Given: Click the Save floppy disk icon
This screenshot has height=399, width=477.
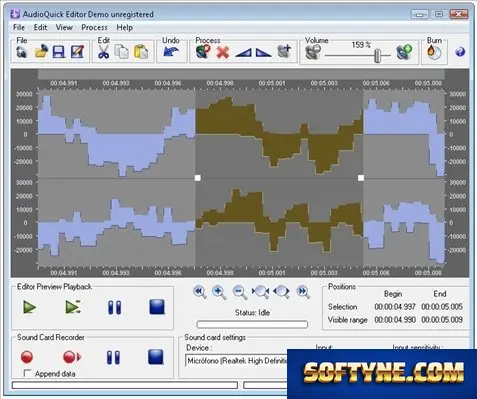Looking at the screenshot, I should (59, 52).
